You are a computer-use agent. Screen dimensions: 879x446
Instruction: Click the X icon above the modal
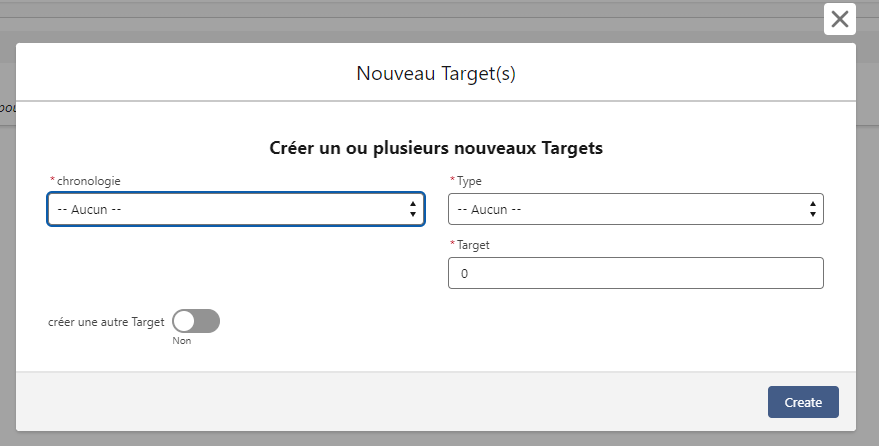840,19
